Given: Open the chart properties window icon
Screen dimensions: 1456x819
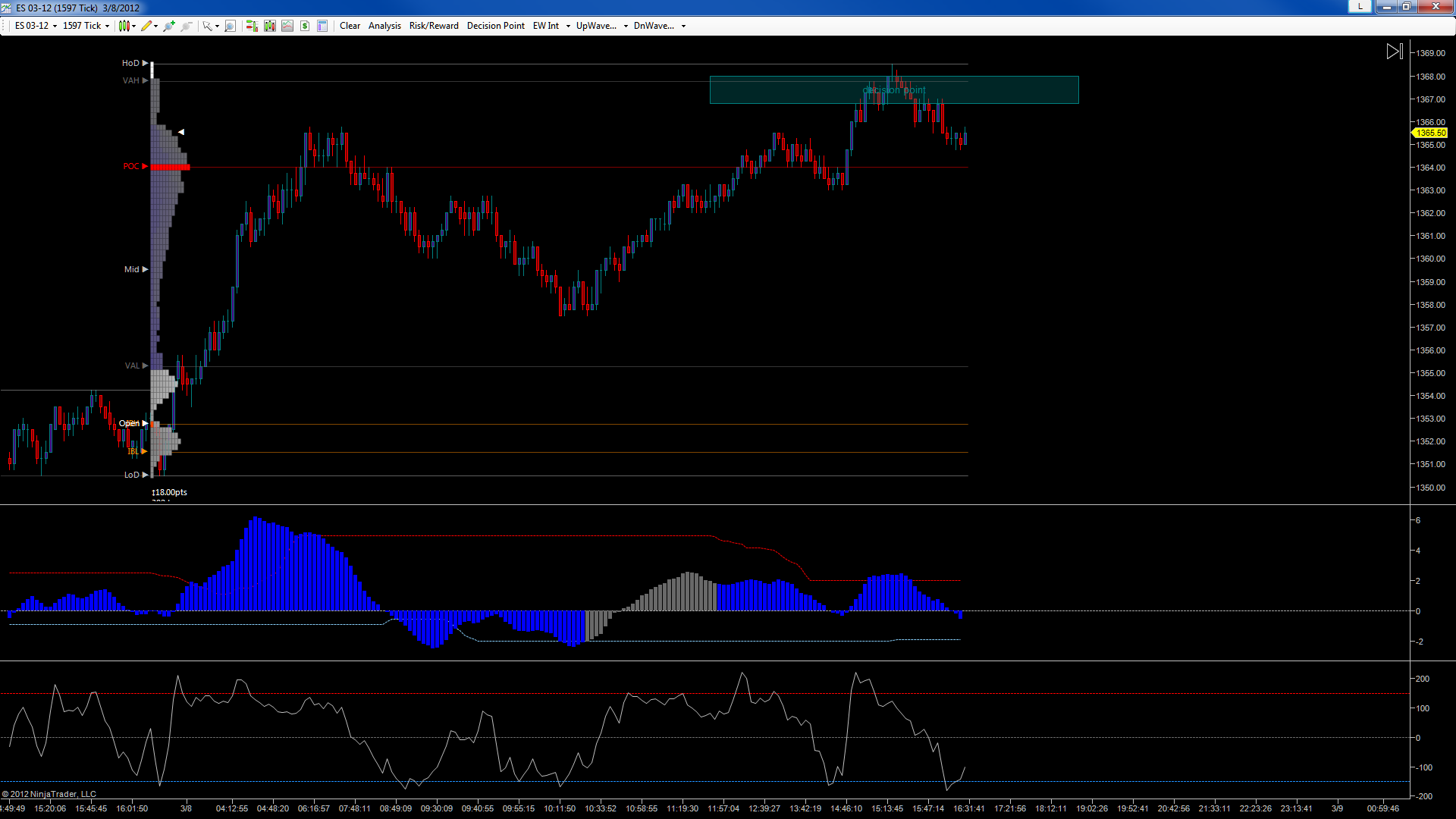Looking at the screenshot, I should pyautogui.click(x=322, y=26).
